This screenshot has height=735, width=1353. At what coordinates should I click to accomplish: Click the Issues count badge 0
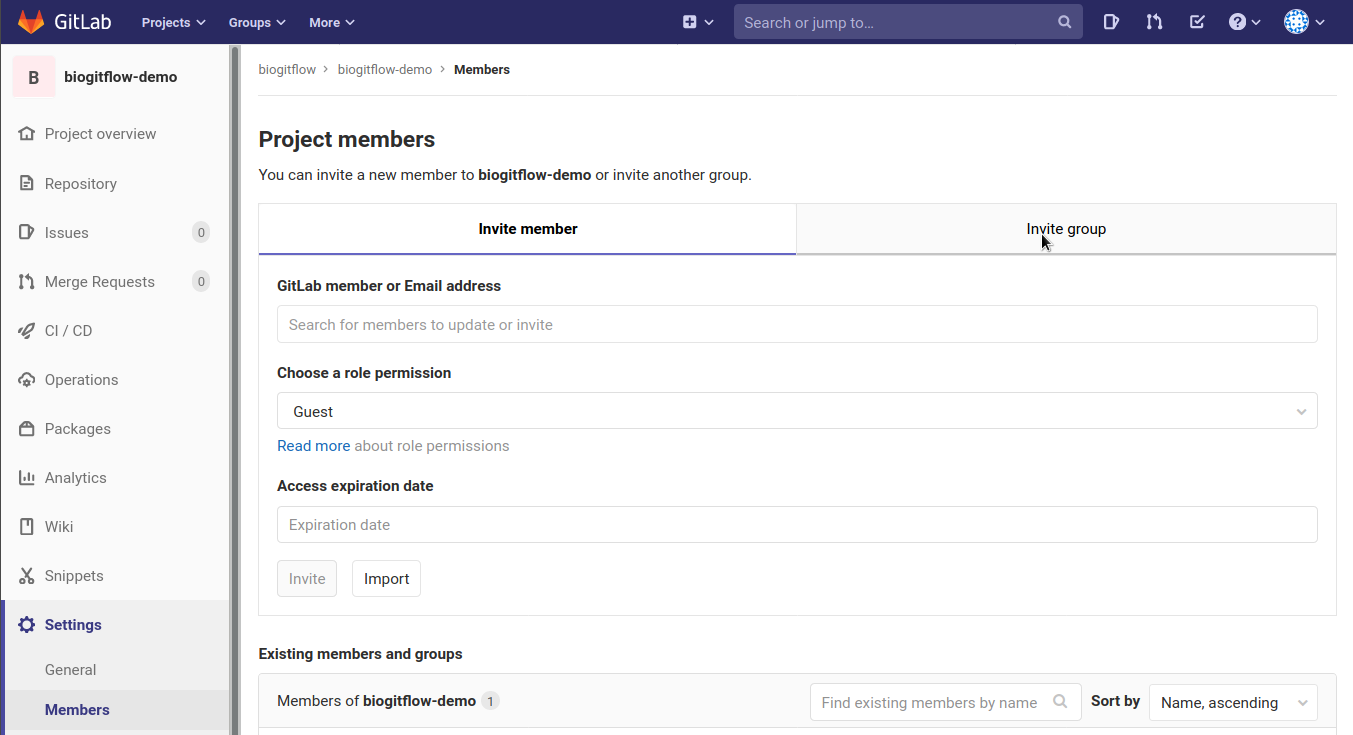coord(201,233)
